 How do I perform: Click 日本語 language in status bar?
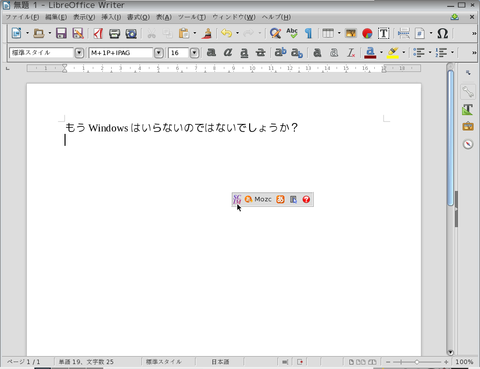point(220,362)
